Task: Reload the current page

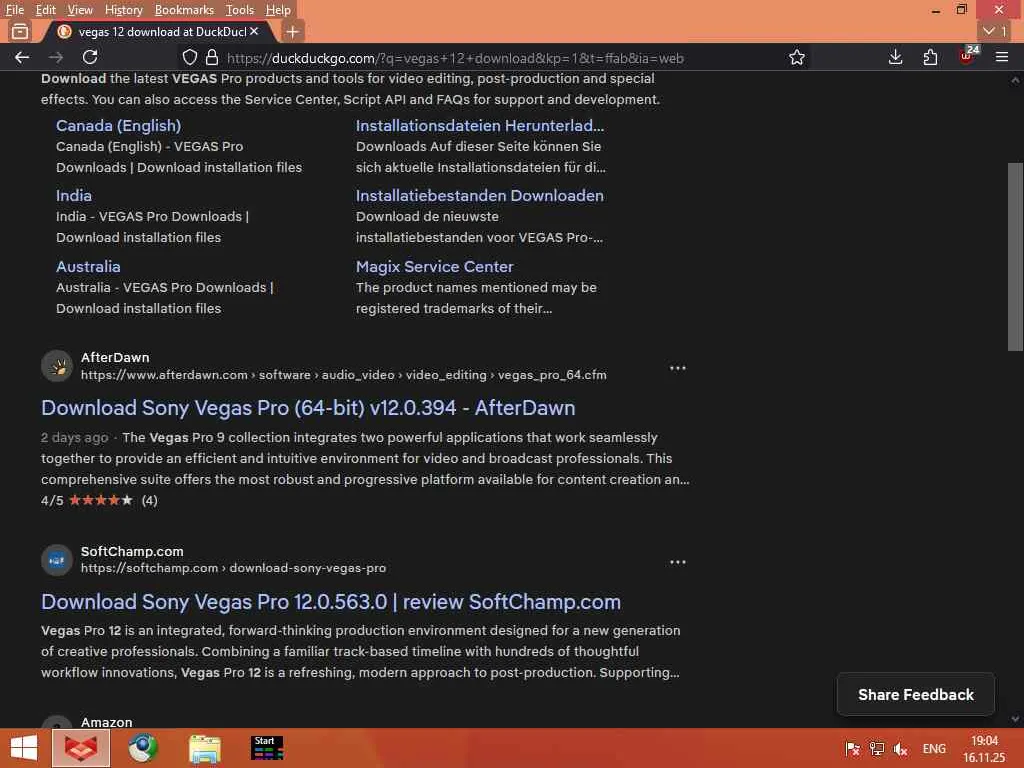Action: (90, 57)
